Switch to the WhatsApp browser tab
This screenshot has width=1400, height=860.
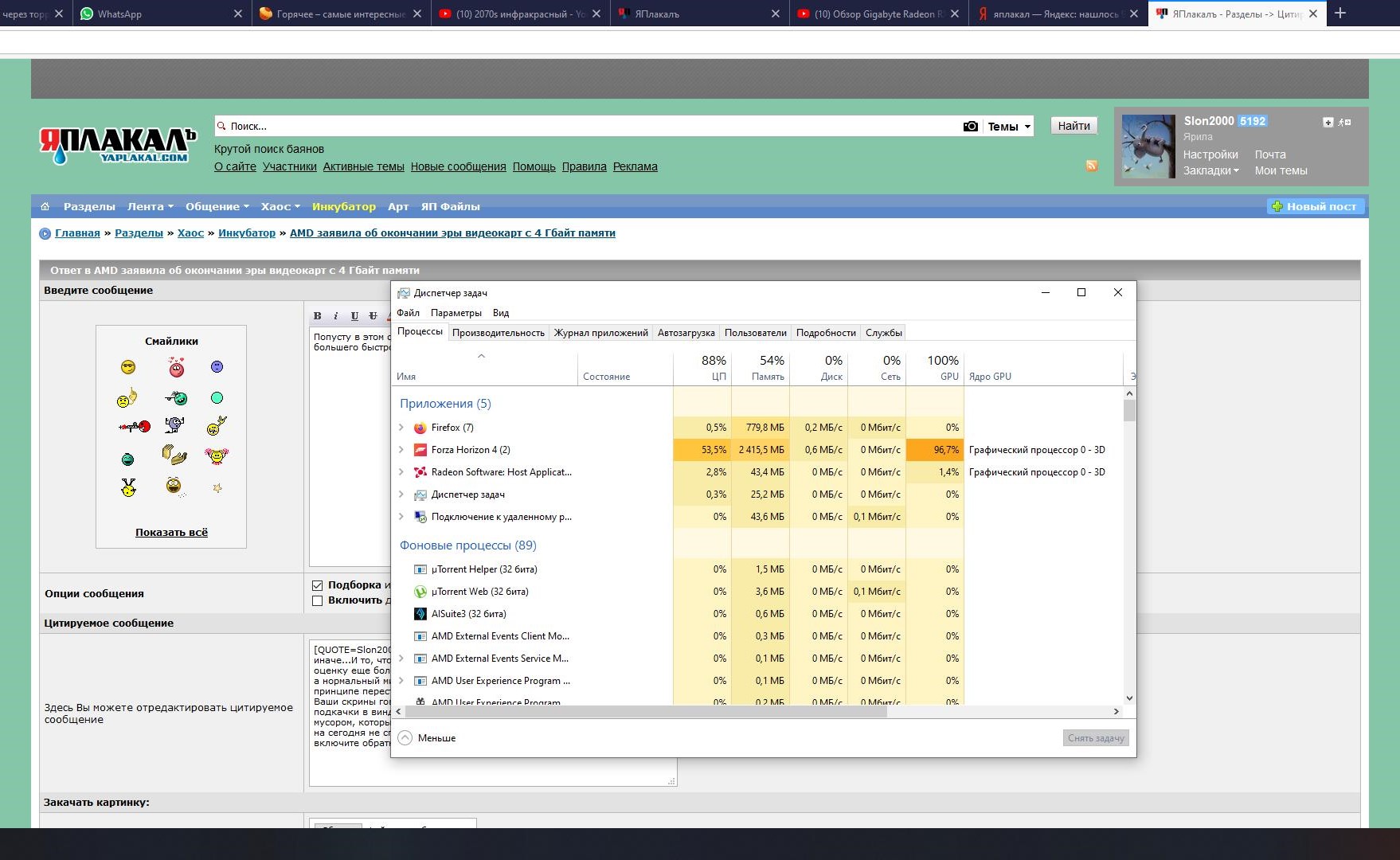[x=161, y=14]
